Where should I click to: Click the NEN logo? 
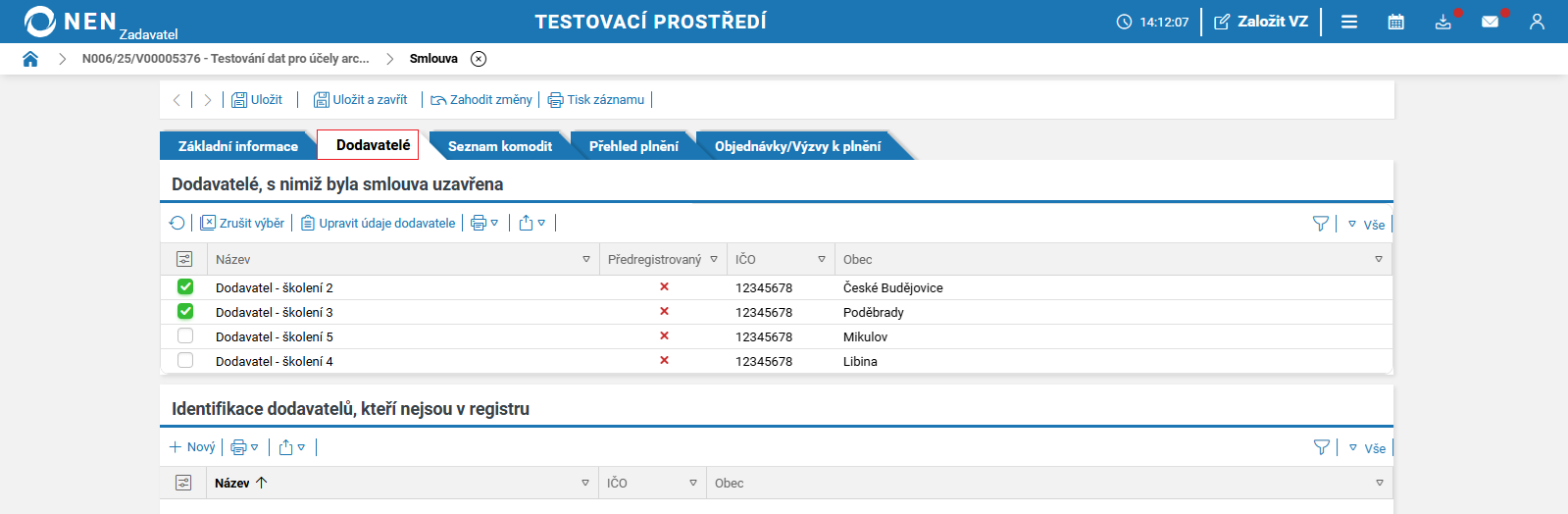tap(71, 22)
